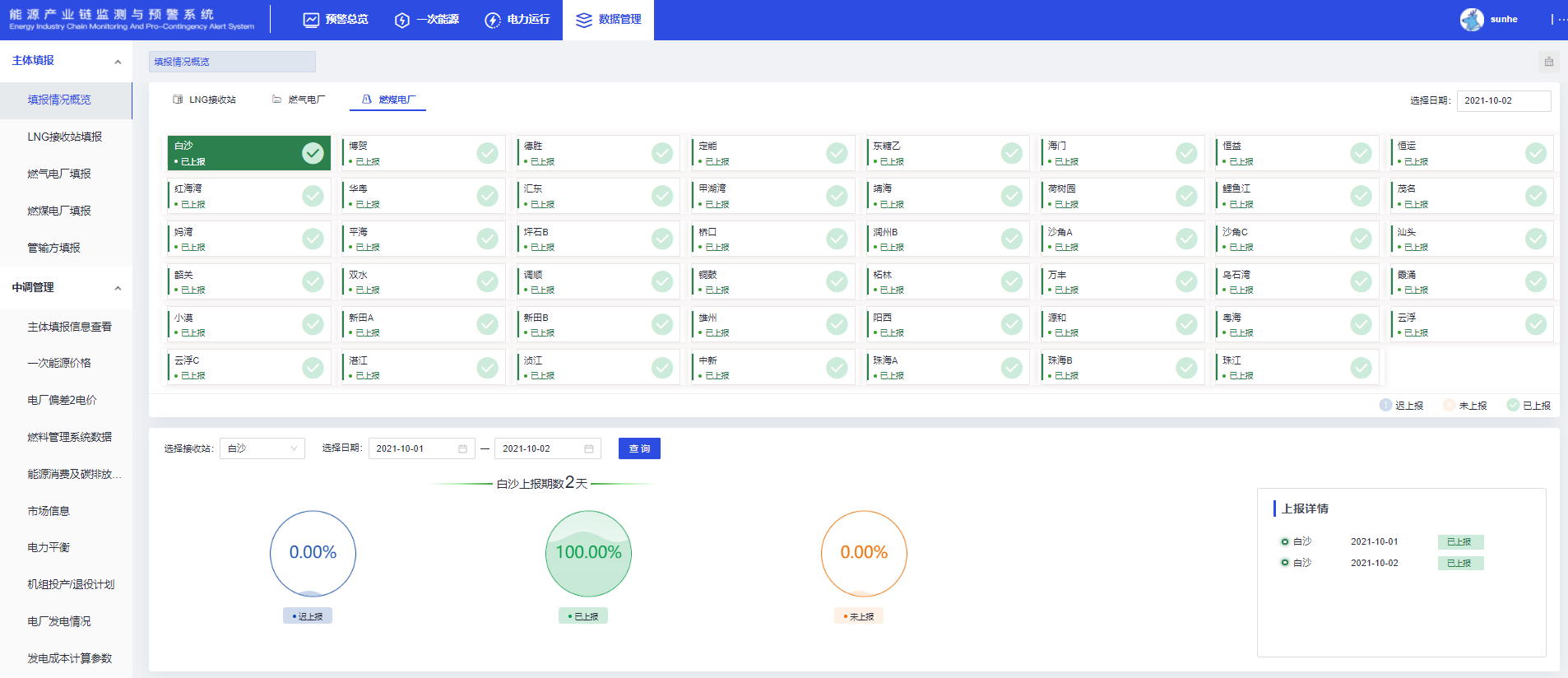The width and height of the screenshot is (1568, 678).
Task: Click the checkmark on the 白沙 card
Action: click(x=313, y=153)
